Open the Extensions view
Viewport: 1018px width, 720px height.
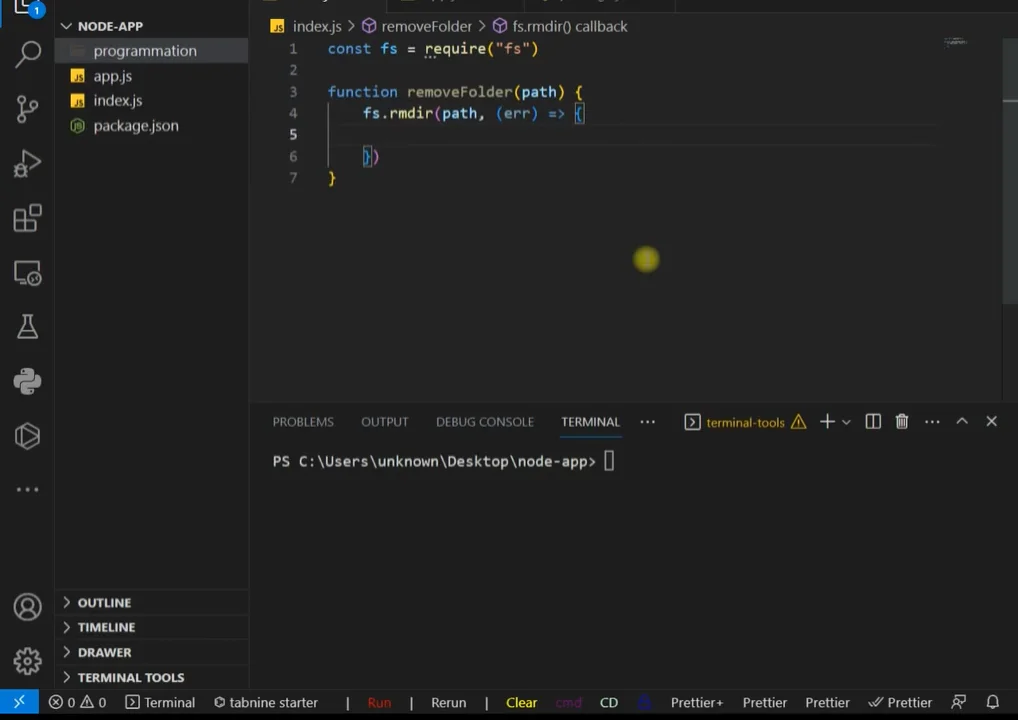(x=27, y=218)
